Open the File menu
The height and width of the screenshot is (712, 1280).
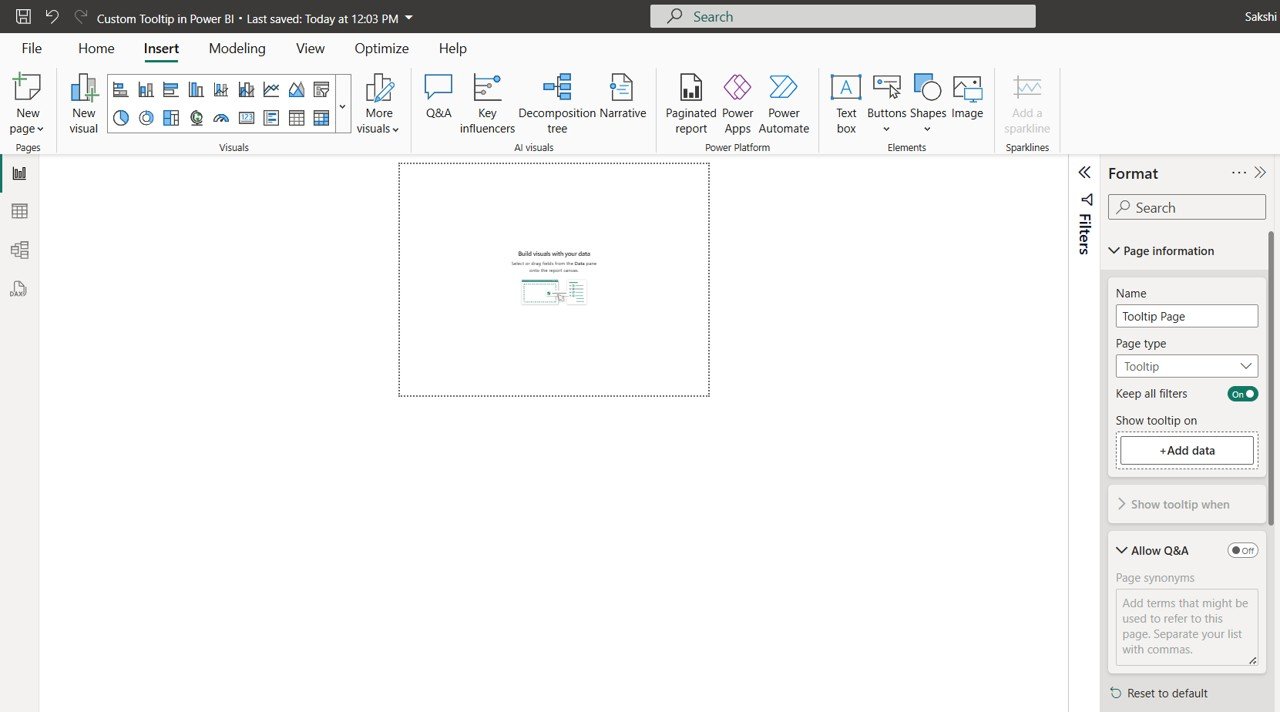32,48
